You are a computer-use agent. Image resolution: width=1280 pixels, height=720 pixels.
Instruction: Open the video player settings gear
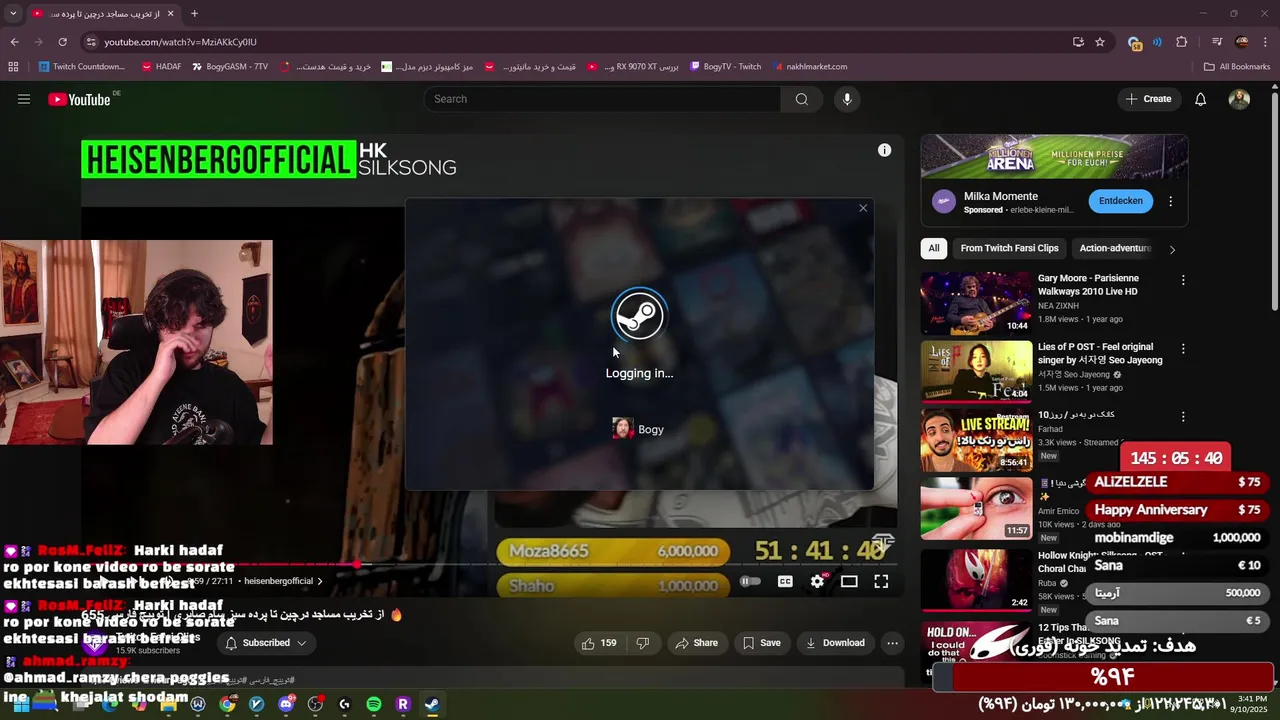pos(817,581)
